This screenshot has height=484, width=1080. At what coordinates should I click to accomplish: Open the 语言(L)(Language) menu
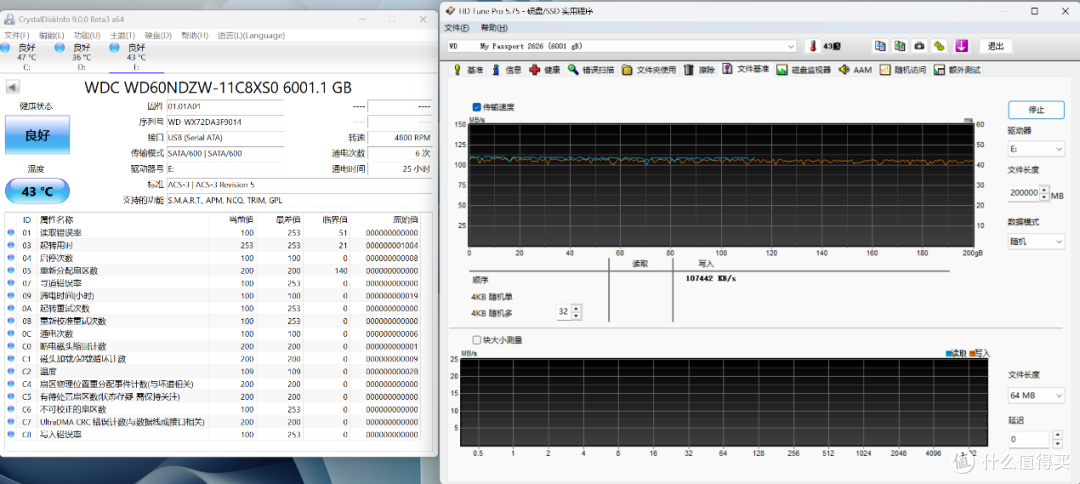(251, 35)
